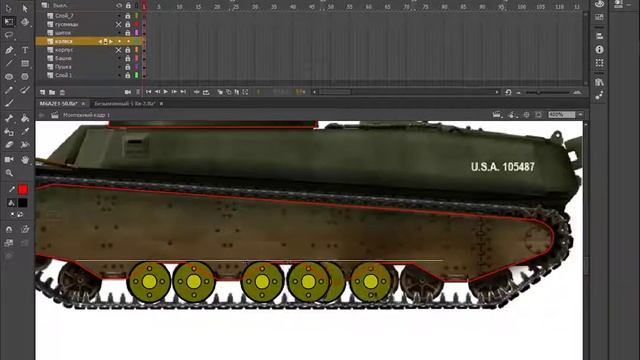Delete the selected layer with trash icon
The height and width of the screenshot is (360, 640).
click(x=62, y=93)
